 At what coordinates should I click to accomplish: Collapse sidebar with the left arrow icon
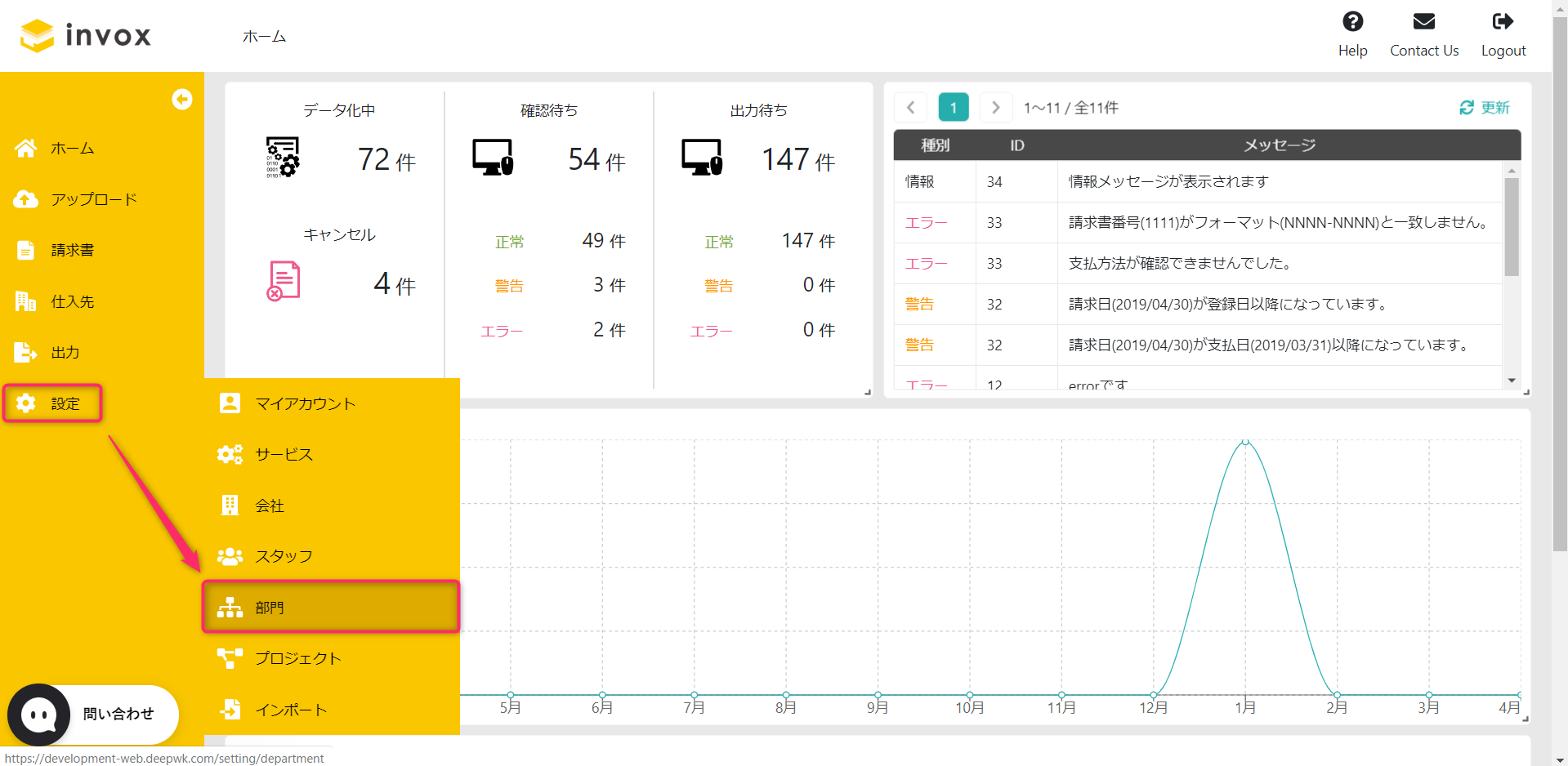(181, 100)
